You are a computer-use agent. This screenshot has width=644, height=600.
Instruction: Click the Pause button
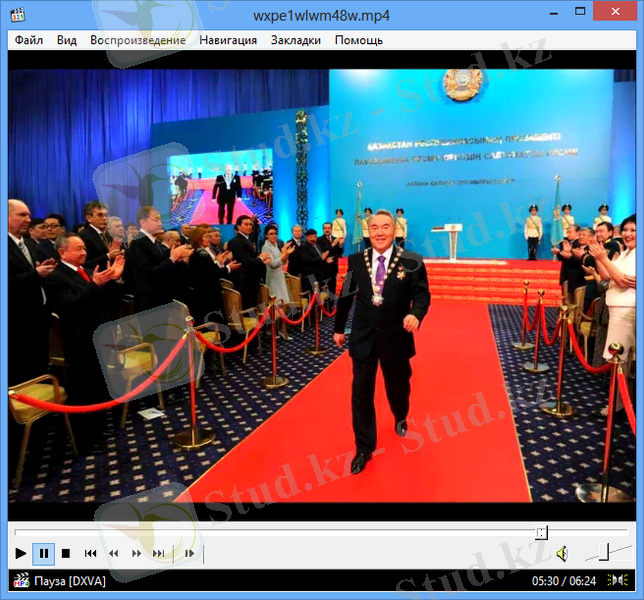coord(43,553)
